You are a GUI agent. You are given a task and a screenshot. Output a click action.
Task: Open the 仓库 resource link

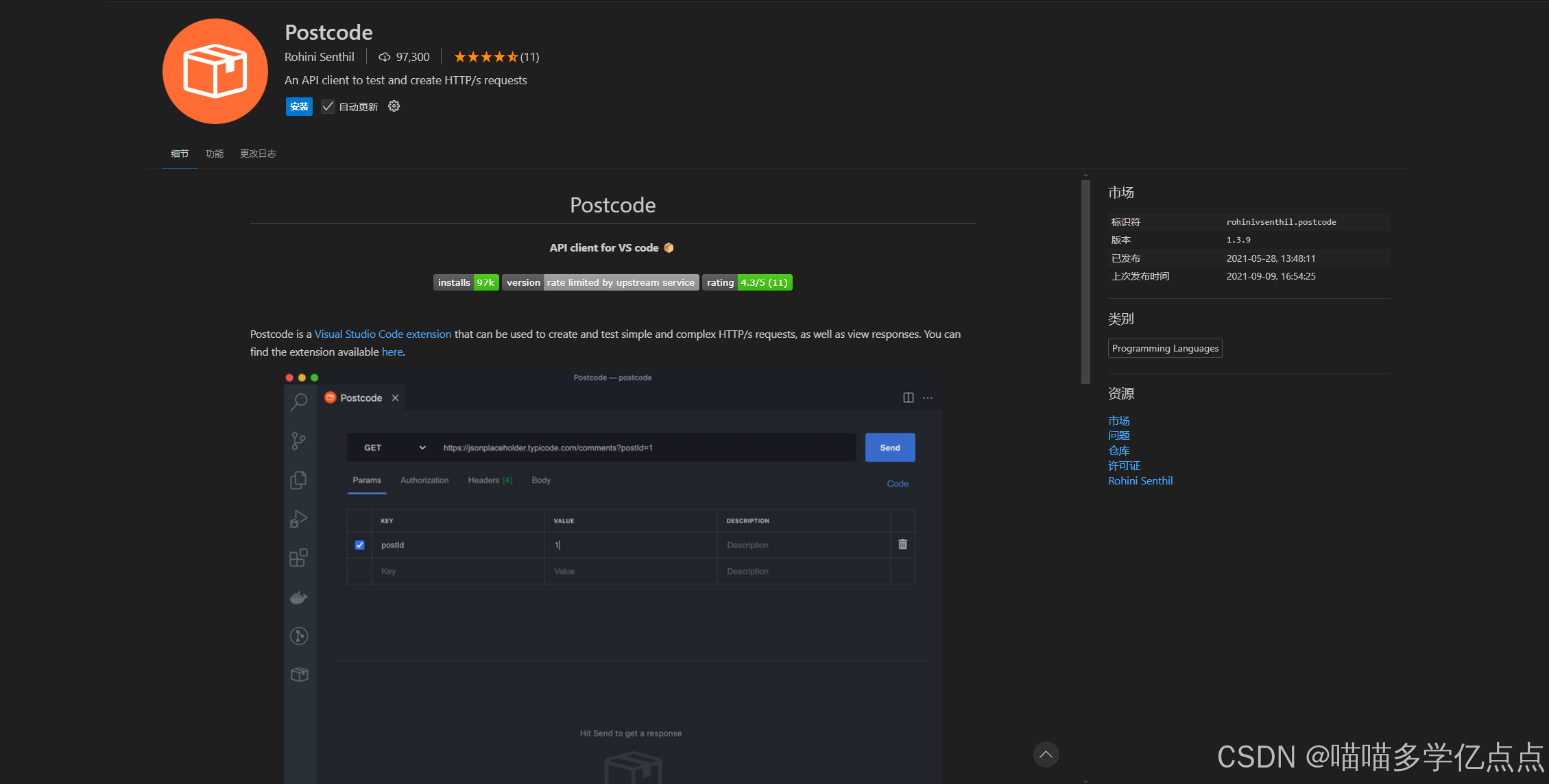(1119, 451)
